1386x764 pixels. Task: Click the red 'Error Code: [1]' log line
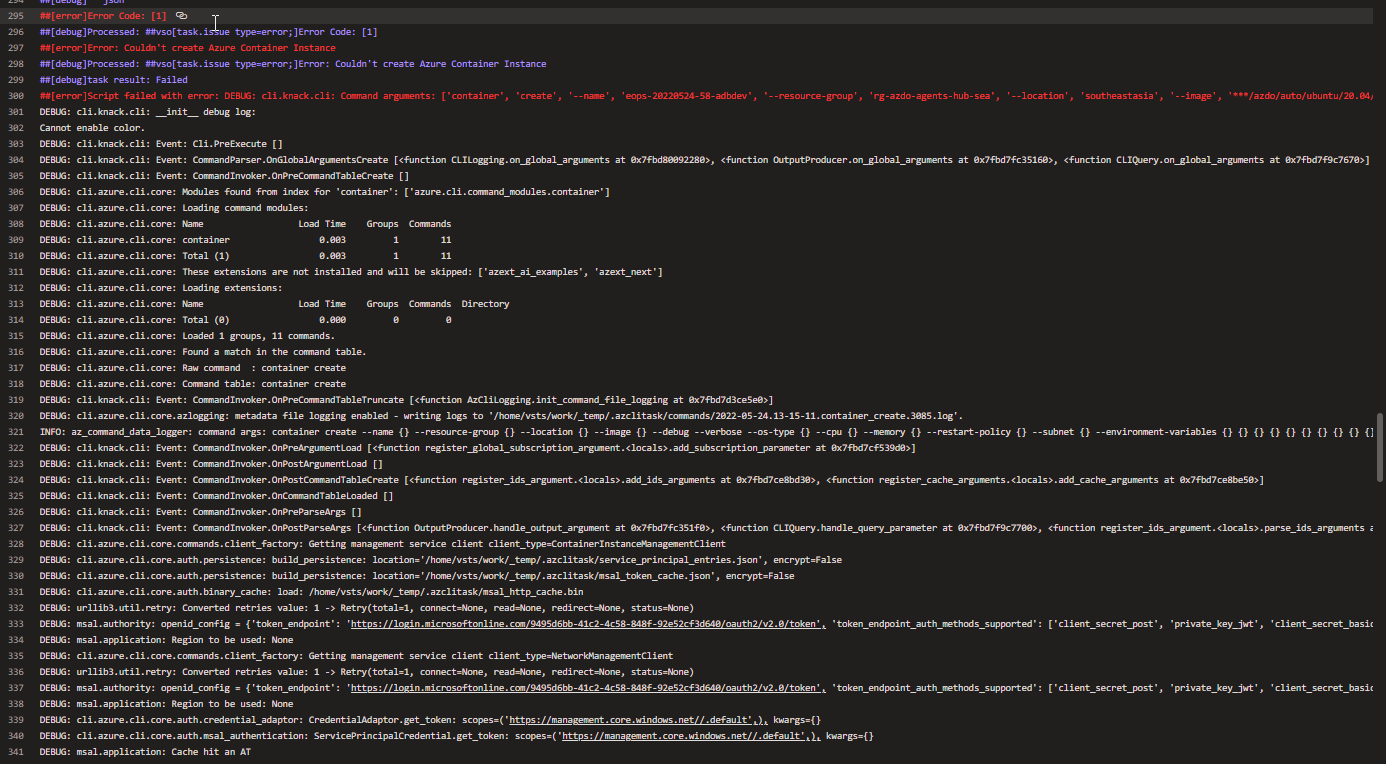[105, 16]
